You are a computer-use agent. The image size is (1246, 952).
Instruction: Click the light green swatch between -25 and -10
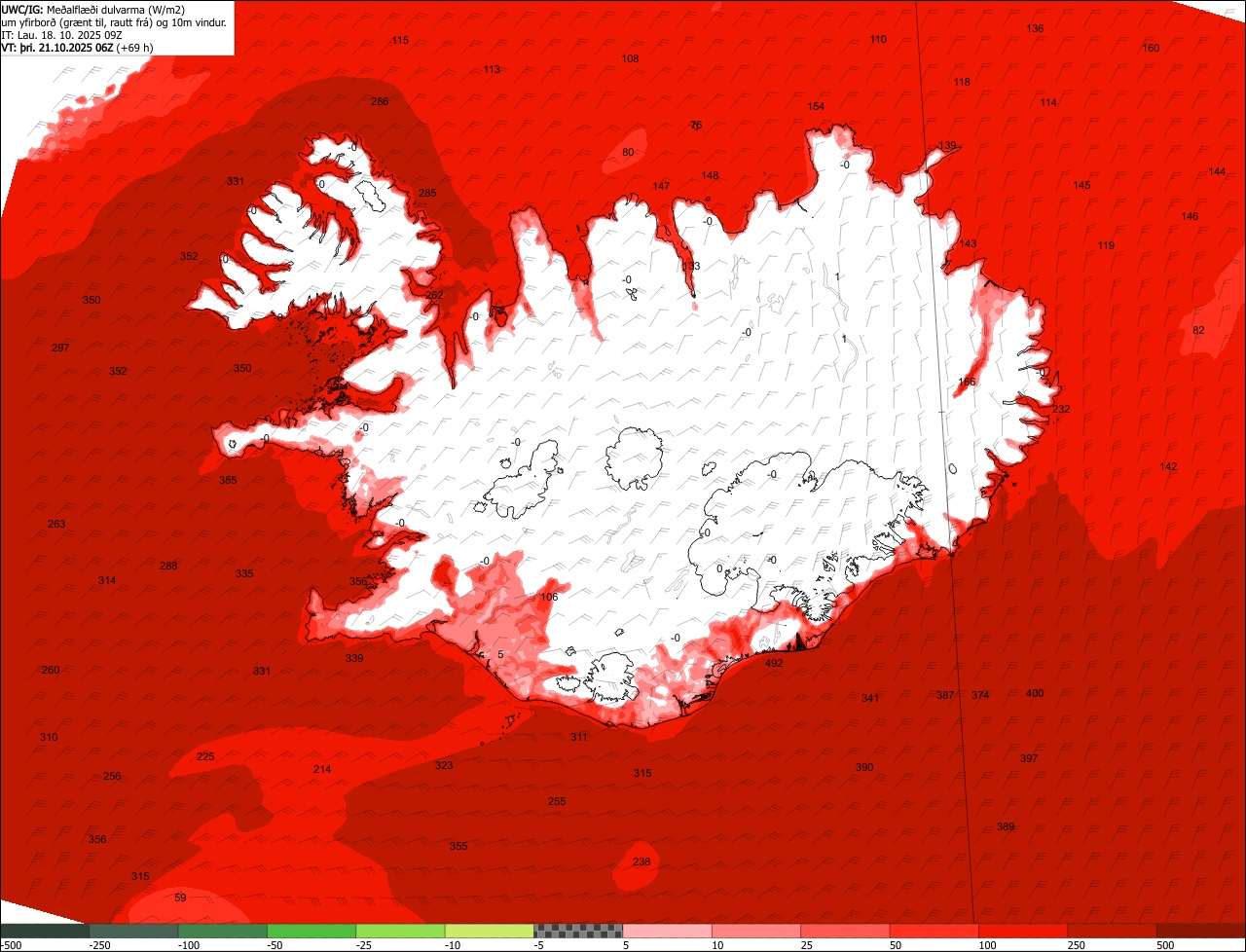400,931
